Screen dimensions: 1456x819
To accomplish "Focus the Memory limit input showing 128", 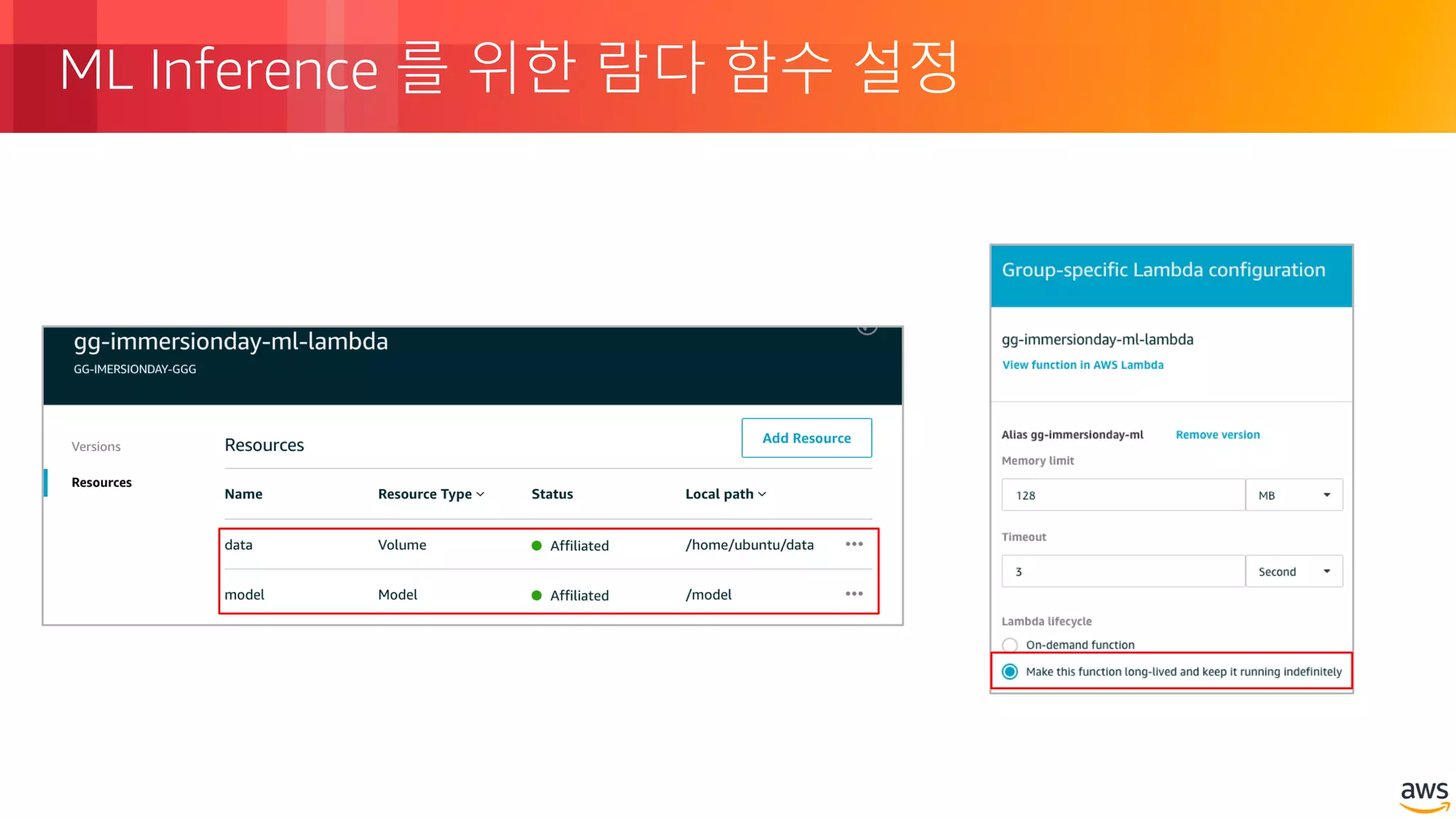I will [1123, 495].
